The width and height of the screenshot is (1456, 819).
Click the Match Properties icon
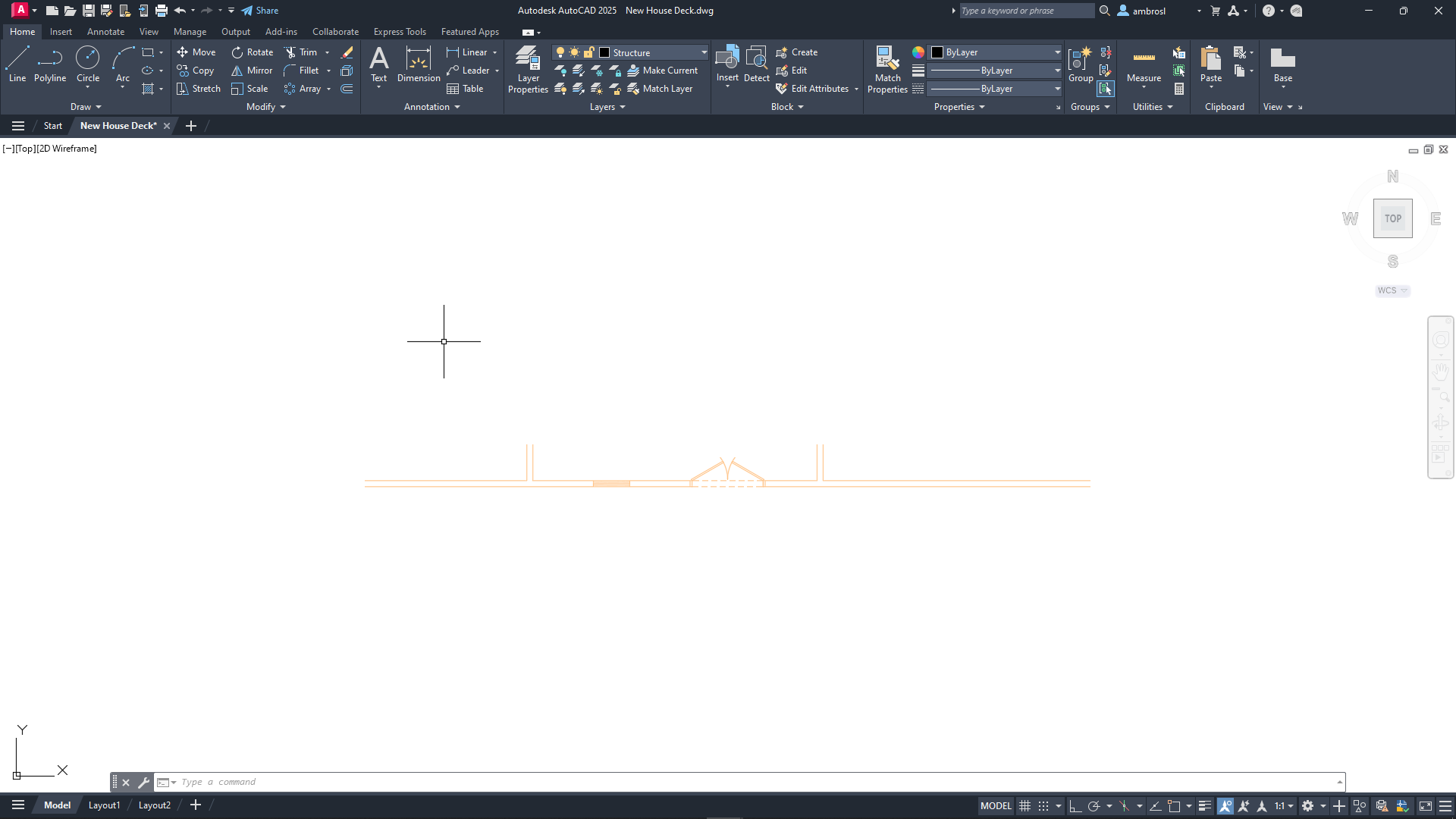(x=887, y=68)
